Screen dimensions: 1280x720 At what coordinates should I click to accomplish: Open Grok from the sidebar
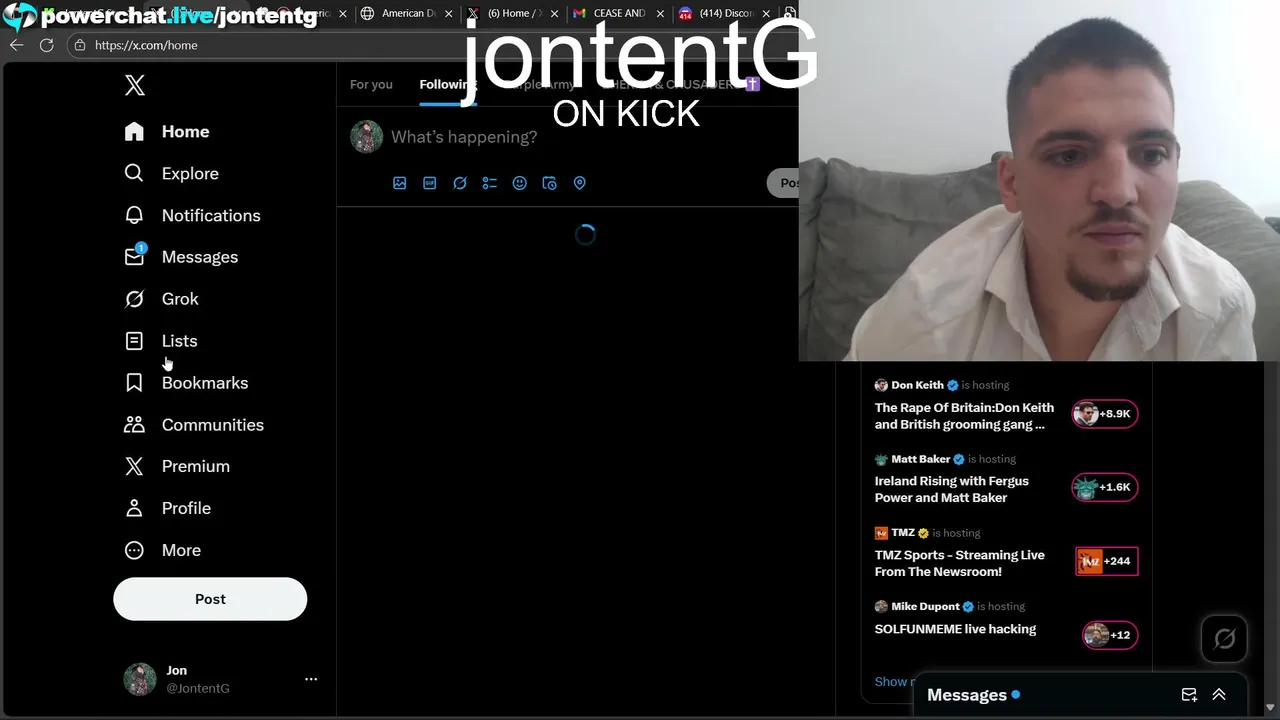tap(161, 299)
